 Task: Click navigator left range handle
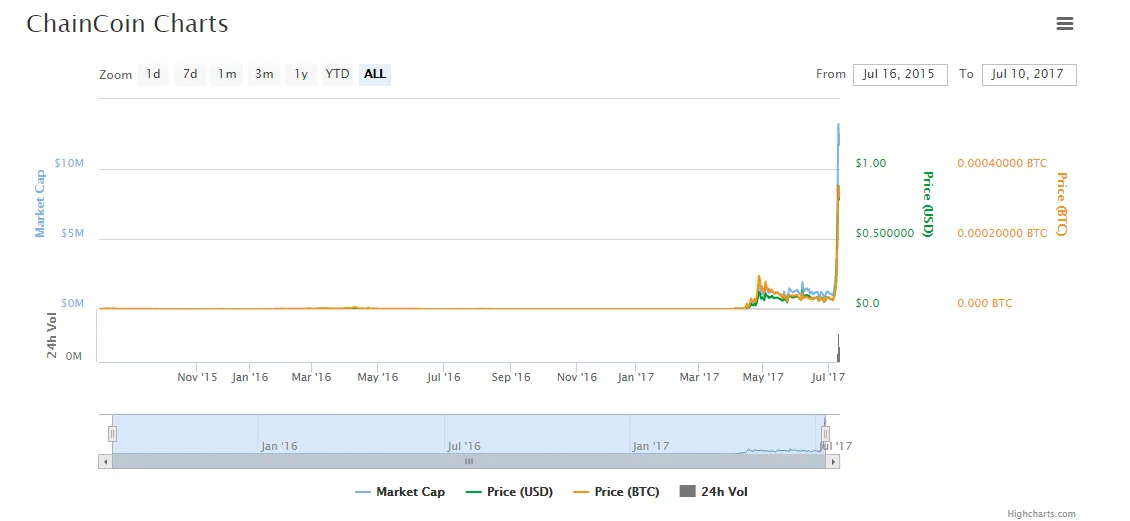click(x=112, y=434)
